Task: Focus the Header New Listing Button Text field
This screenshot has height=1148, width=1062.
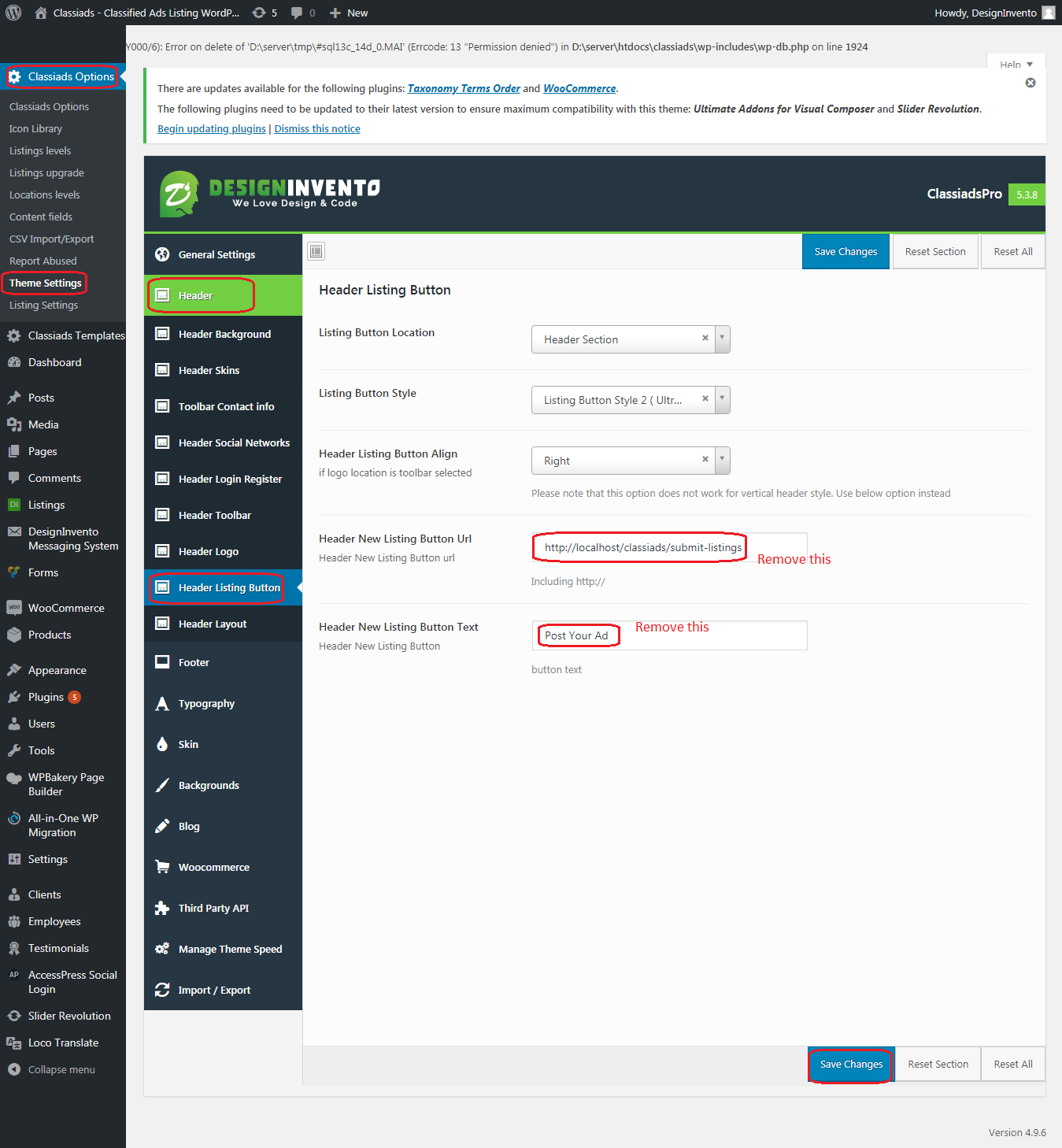Action: pos(669,635)
